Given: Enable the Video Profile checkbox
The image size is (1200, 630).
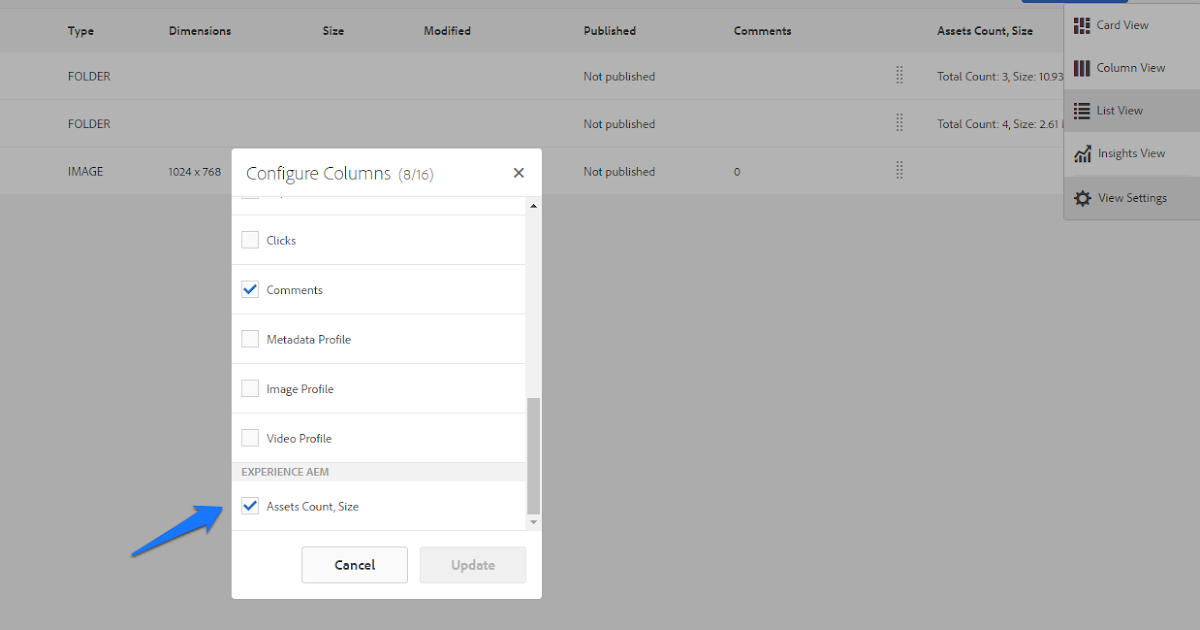Looking at the screenshot, I should (250, 437).
